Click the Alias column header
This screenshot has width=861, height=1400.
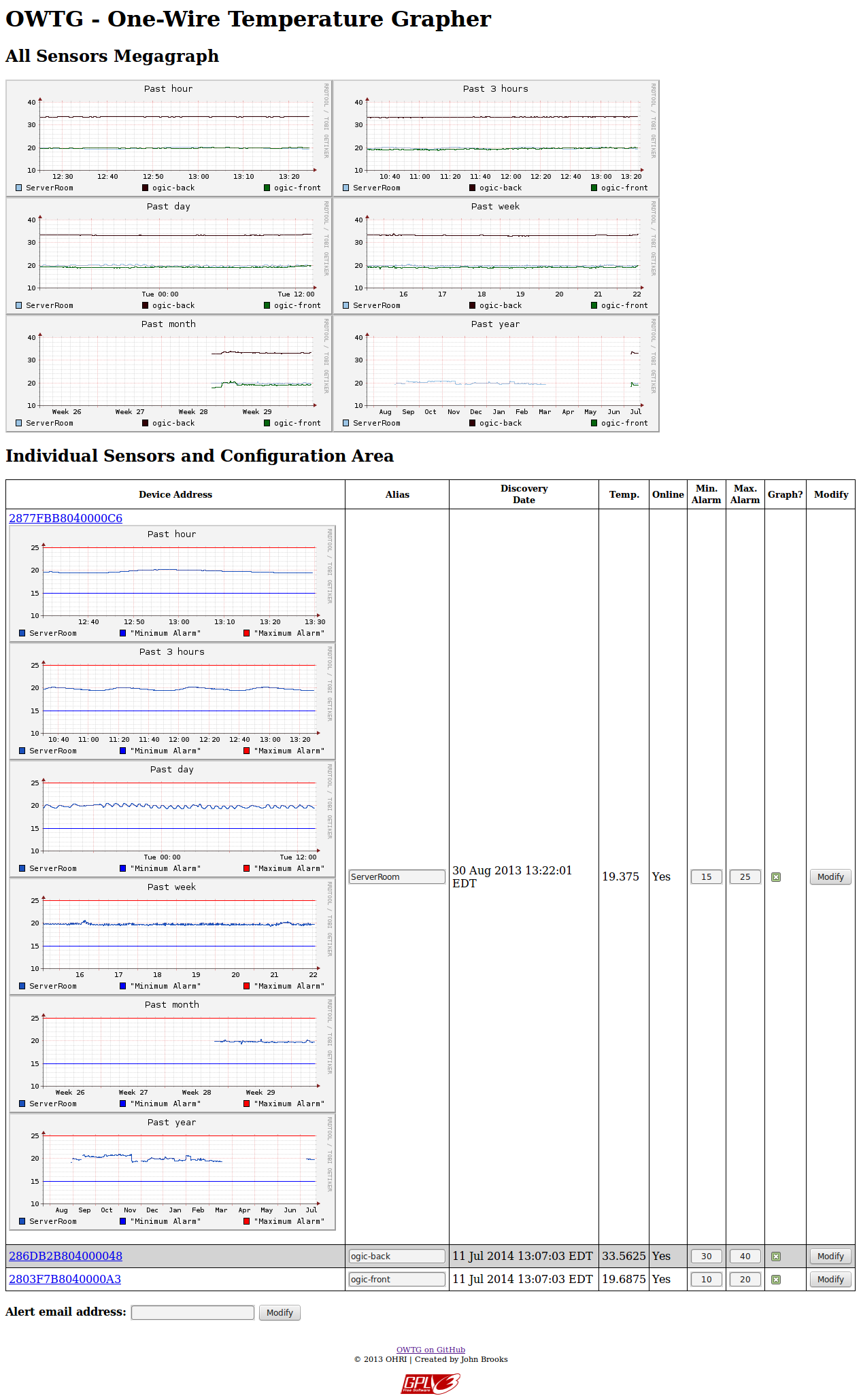397,494
